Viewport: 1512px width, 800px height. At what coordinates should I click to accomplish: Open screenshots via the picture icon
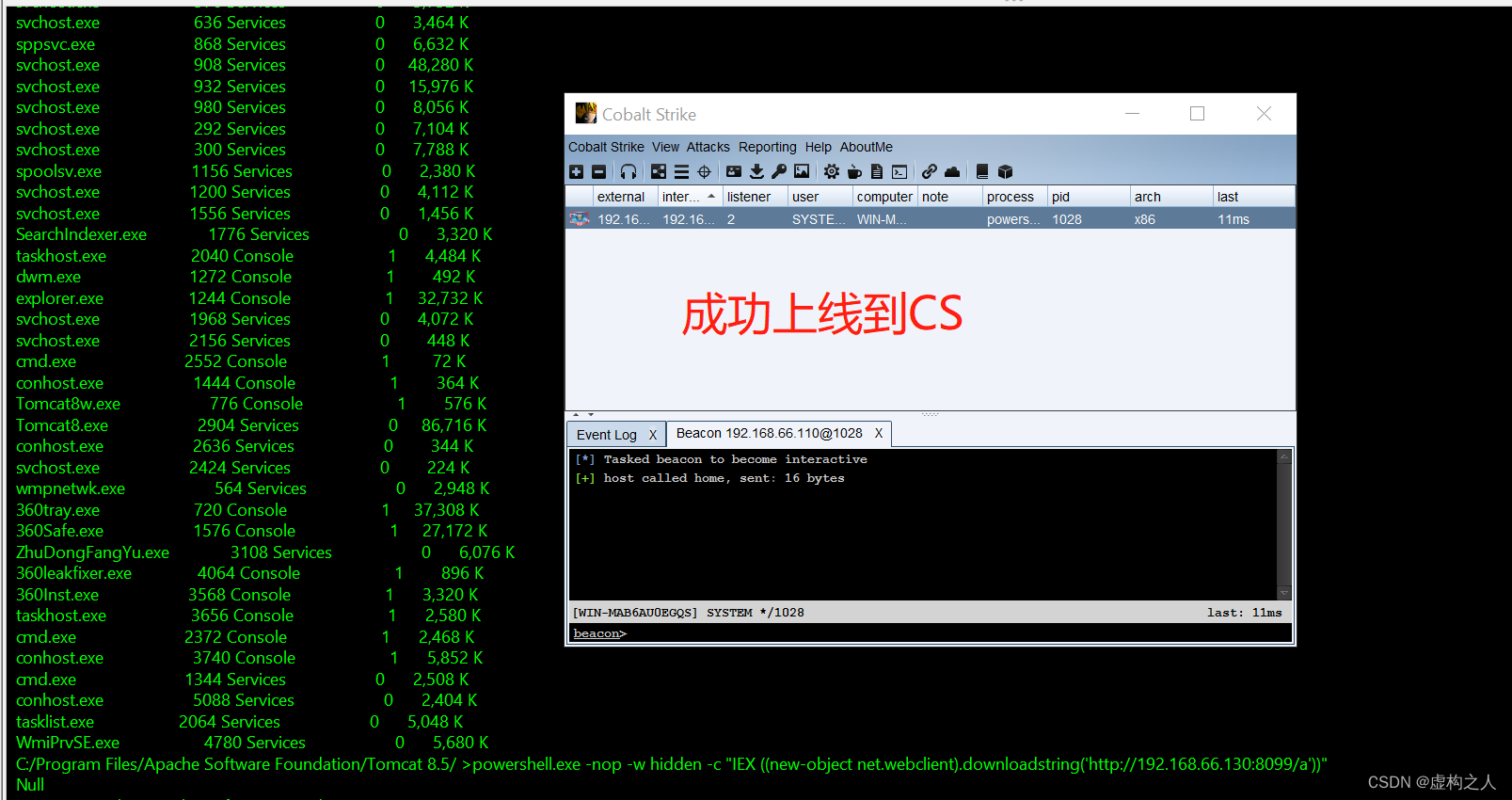[802, 170]
